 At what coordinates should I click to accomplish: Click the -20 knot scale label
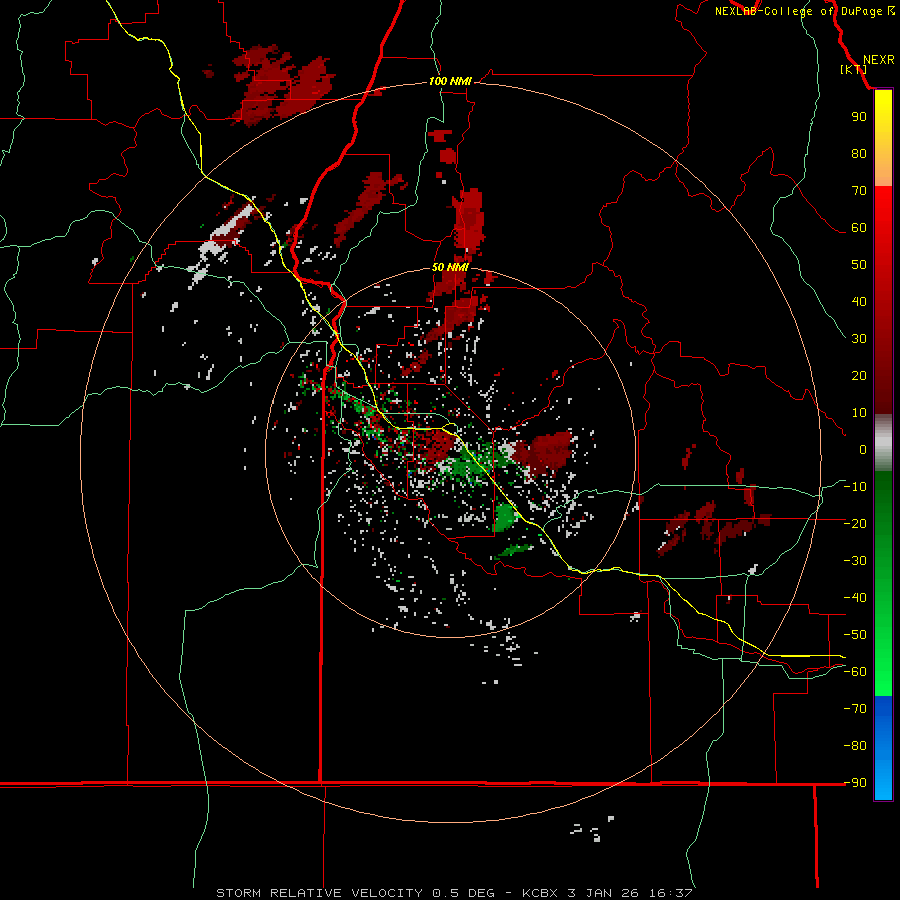click(855, 523)
